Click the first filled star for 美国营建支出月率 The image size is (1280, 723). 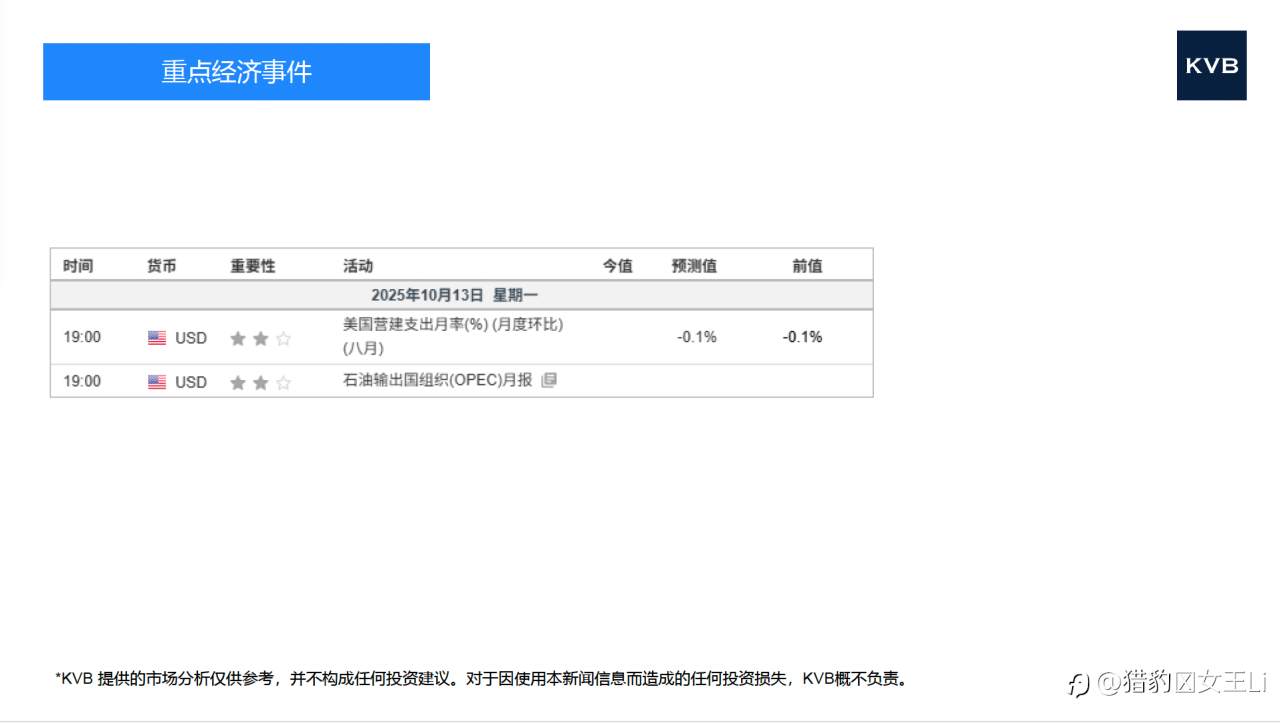238,338
